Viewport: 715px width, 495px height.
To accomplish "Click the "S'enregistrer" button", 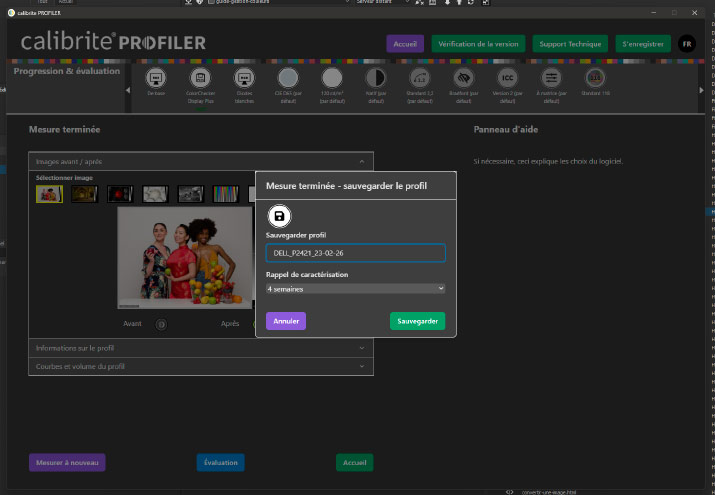I will click(643, 44).
